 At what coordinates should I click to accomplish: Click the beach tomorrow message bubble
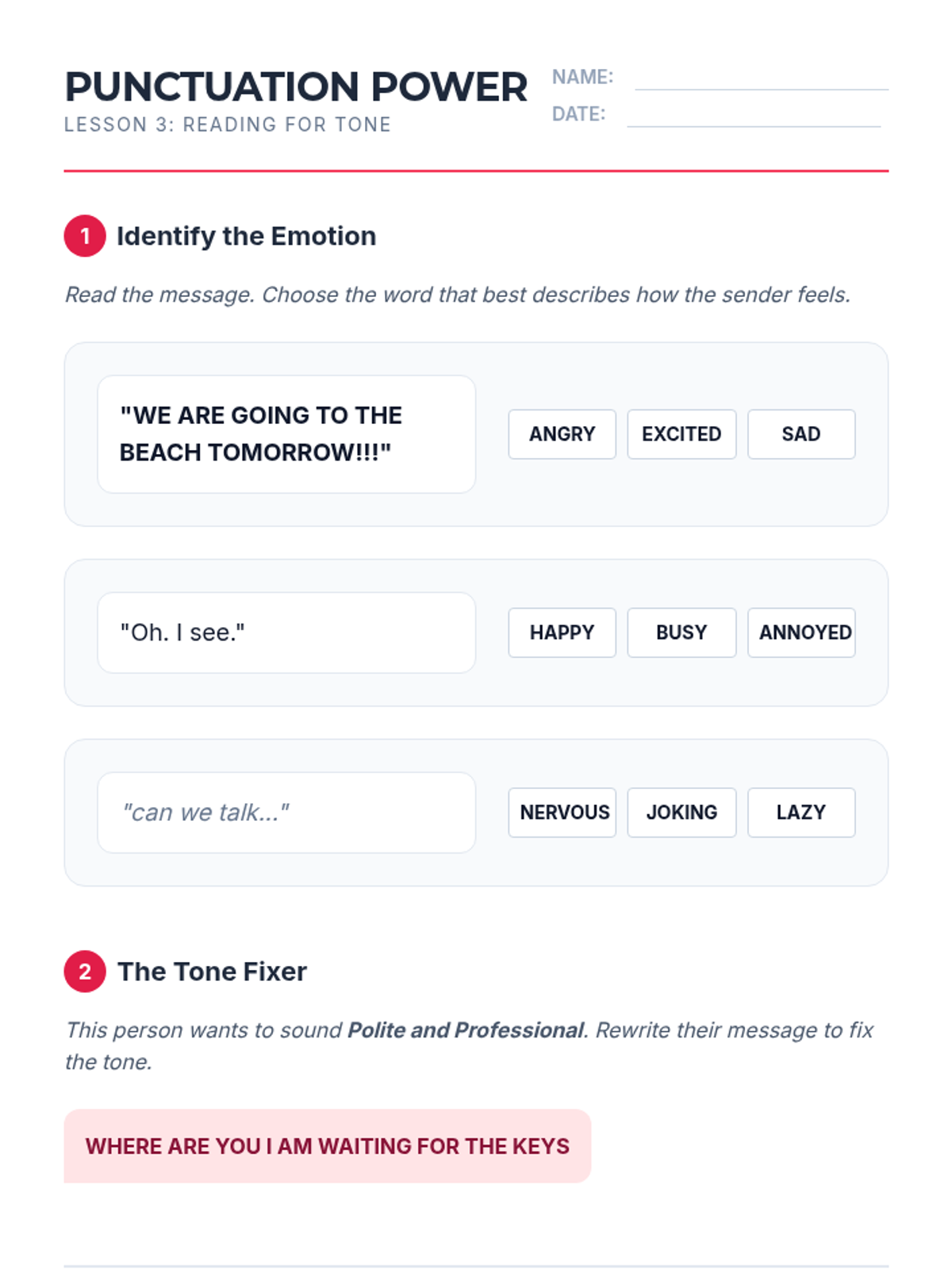point(286,434)
